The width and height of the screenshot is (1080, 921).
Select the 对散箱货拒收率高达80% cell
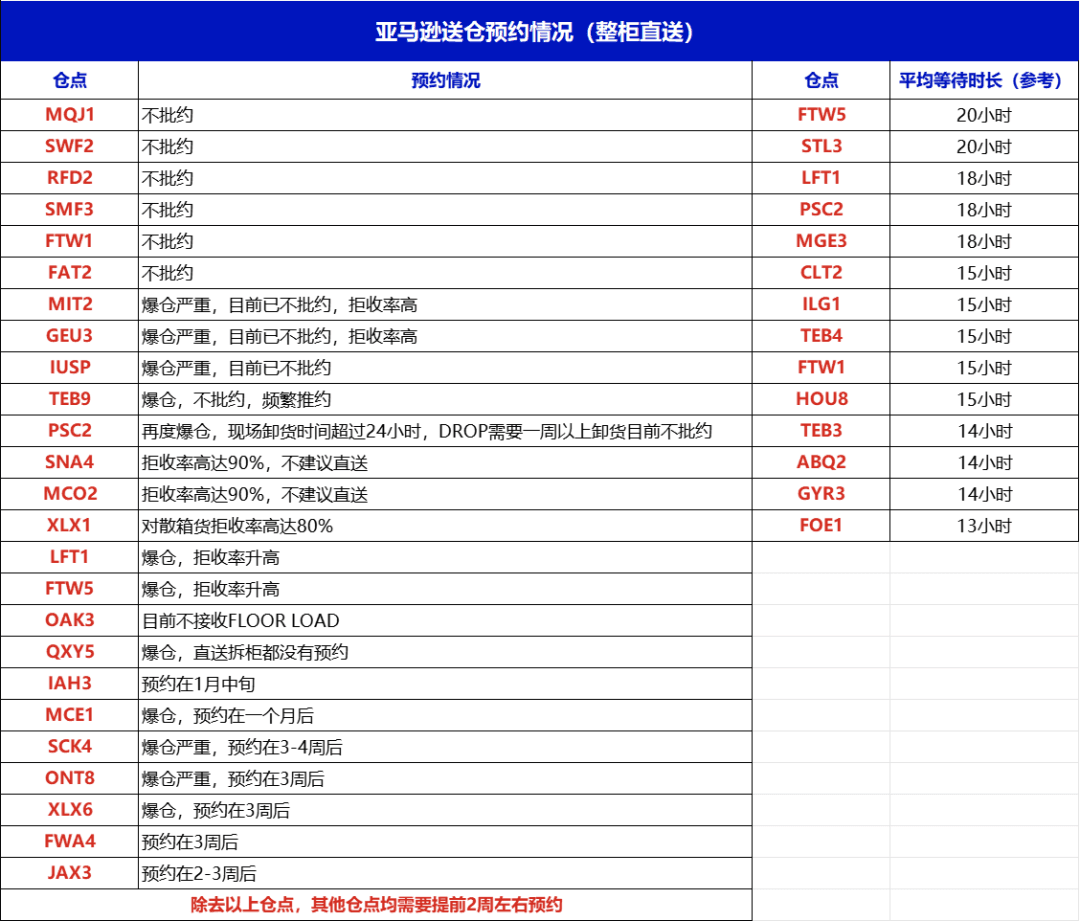coord(445,526)
